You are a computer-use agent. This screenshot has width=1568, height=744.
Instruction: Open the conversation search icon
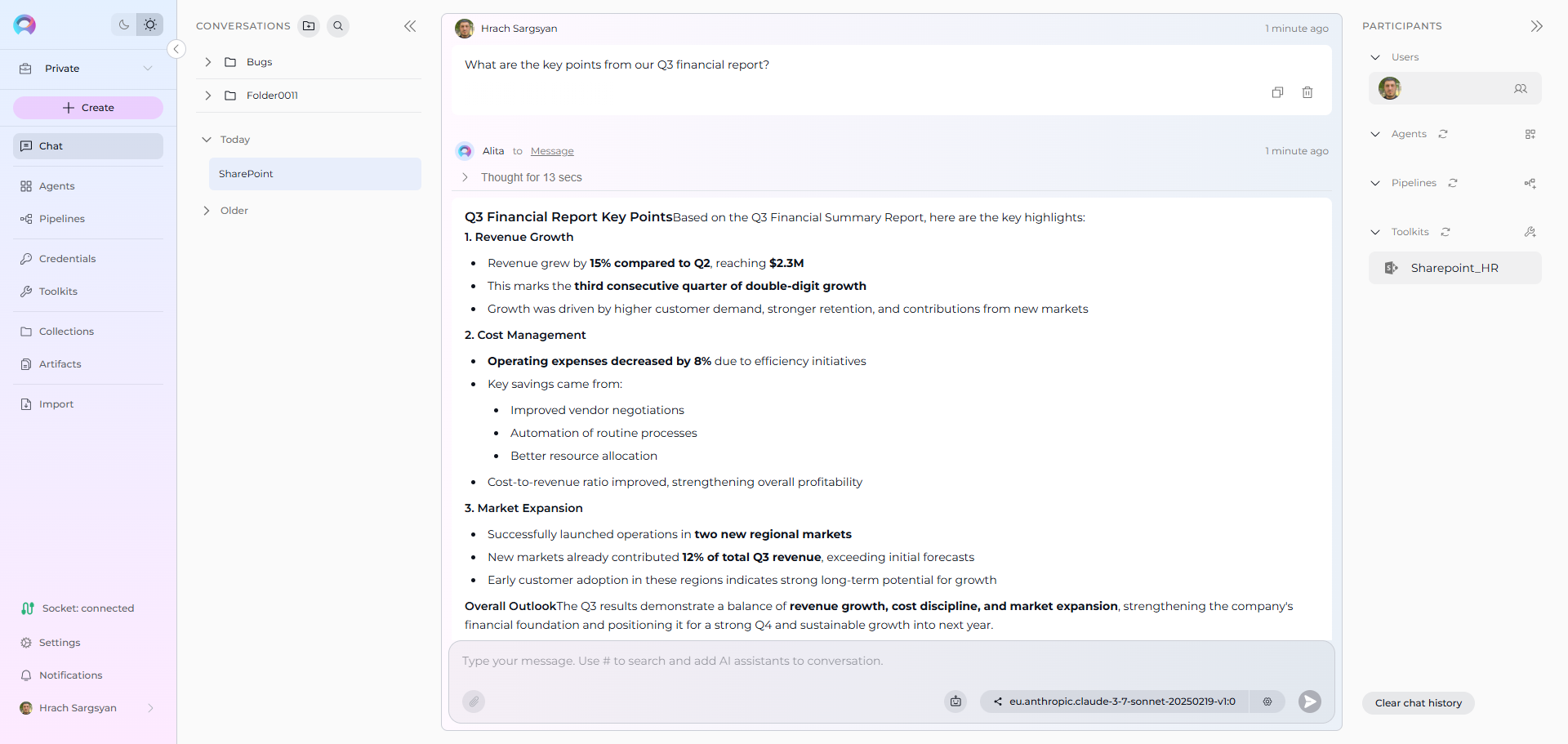338,26
